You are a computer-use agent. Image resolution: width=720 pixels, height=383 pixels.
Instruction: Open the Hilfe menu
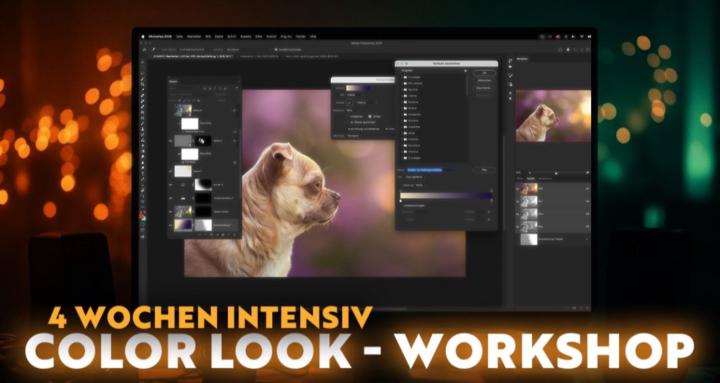coord(313,36)
